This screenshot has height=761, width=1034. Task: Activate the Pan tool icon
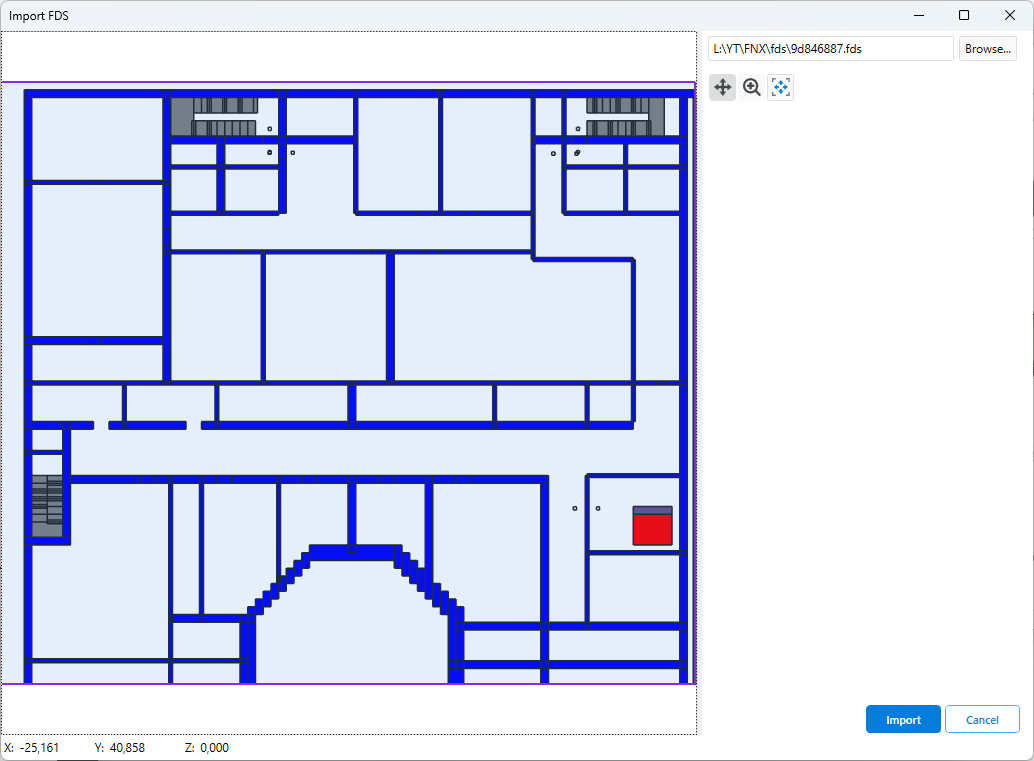[722, 88]
